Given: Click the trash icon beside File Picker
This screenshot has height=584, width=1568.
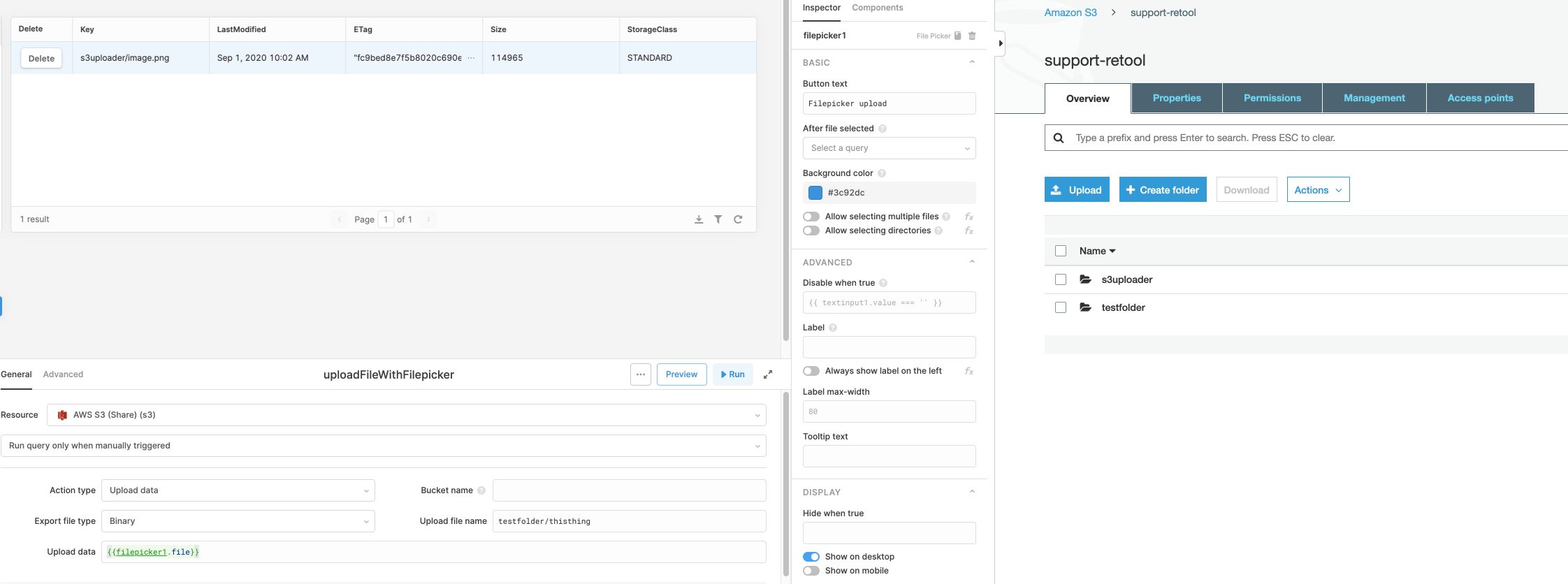Looking at the screenshot, I should point(972,36).
